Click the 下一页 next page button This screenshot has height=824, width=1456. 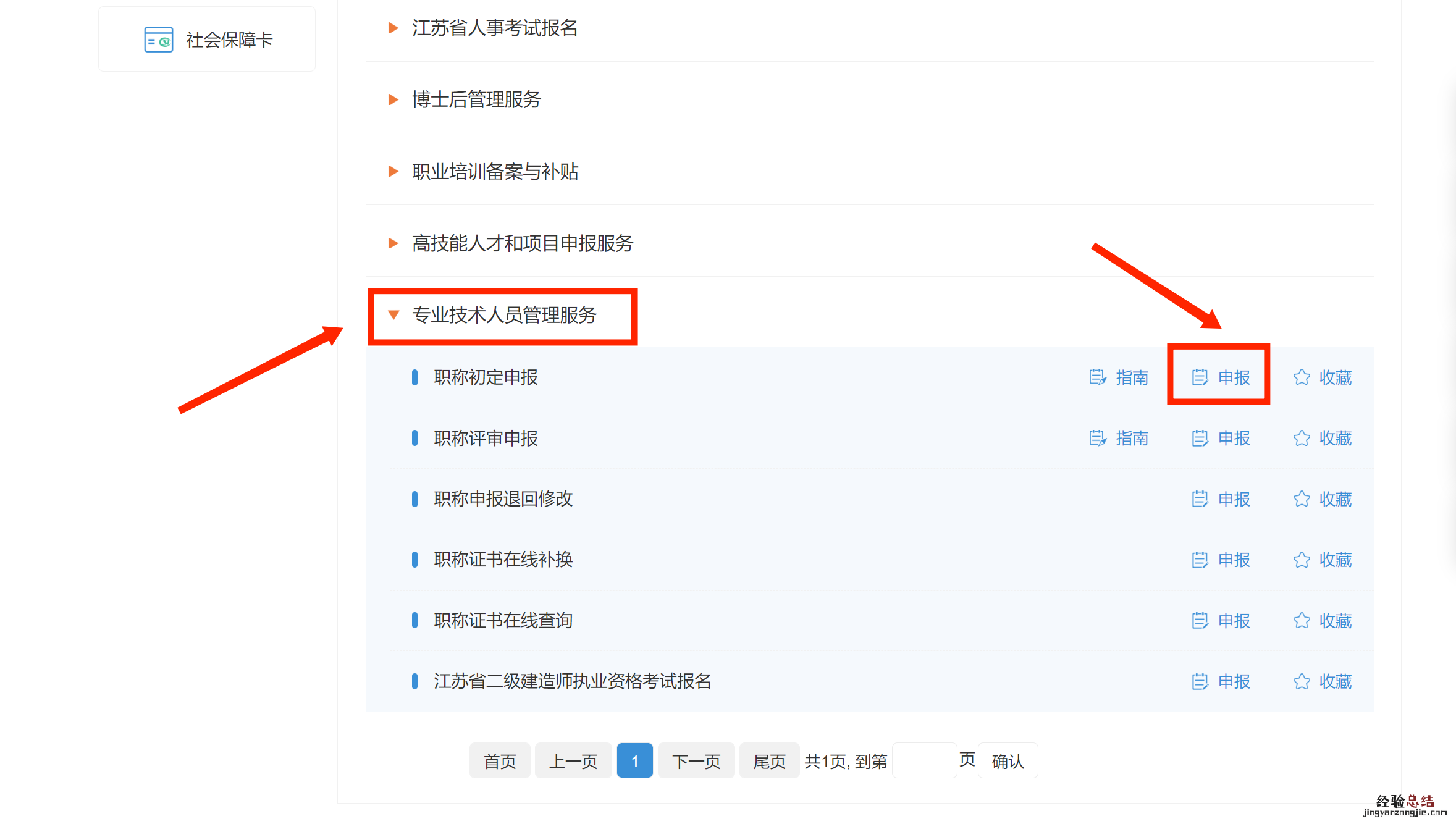[696, 761]
